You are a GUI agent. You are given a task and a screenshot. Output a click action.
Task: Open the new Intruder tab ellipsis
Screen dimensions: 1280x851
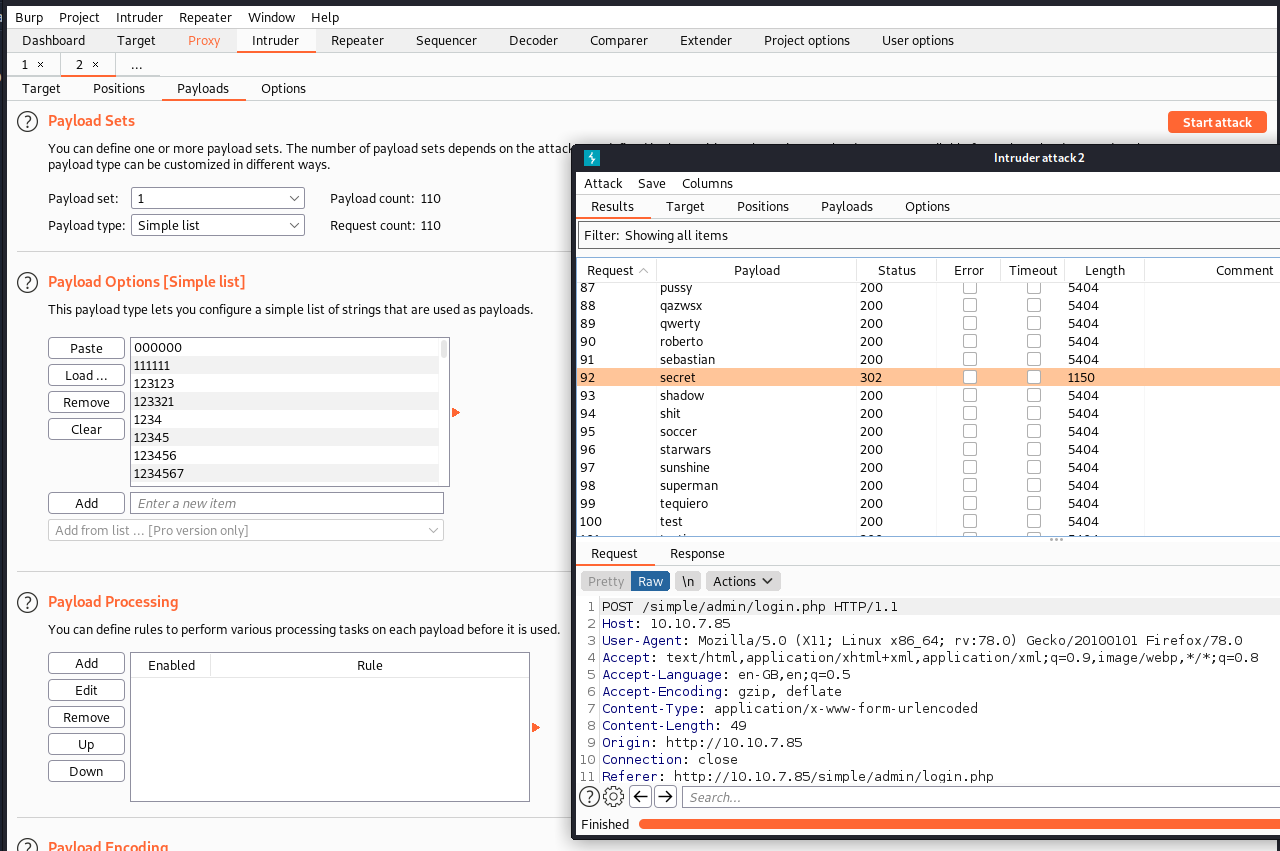136,64
